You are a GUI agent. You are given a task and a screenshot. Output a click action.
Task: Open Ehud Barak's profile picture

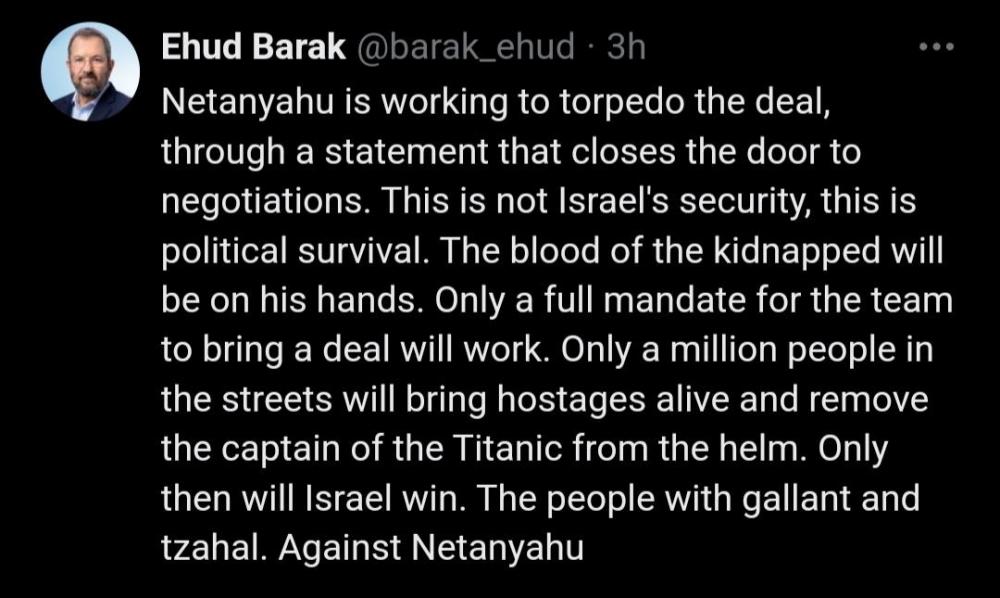click(x=91, y=71)
